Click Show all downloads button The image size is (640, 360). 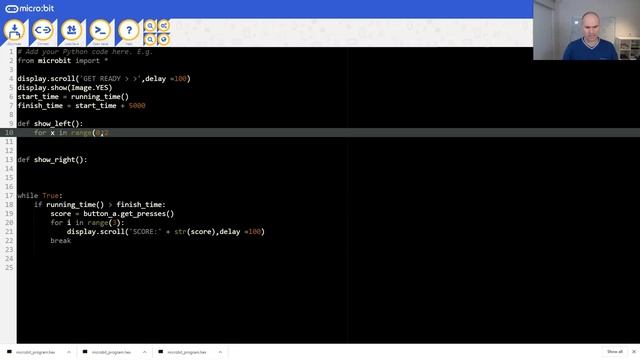click(615, 352)
